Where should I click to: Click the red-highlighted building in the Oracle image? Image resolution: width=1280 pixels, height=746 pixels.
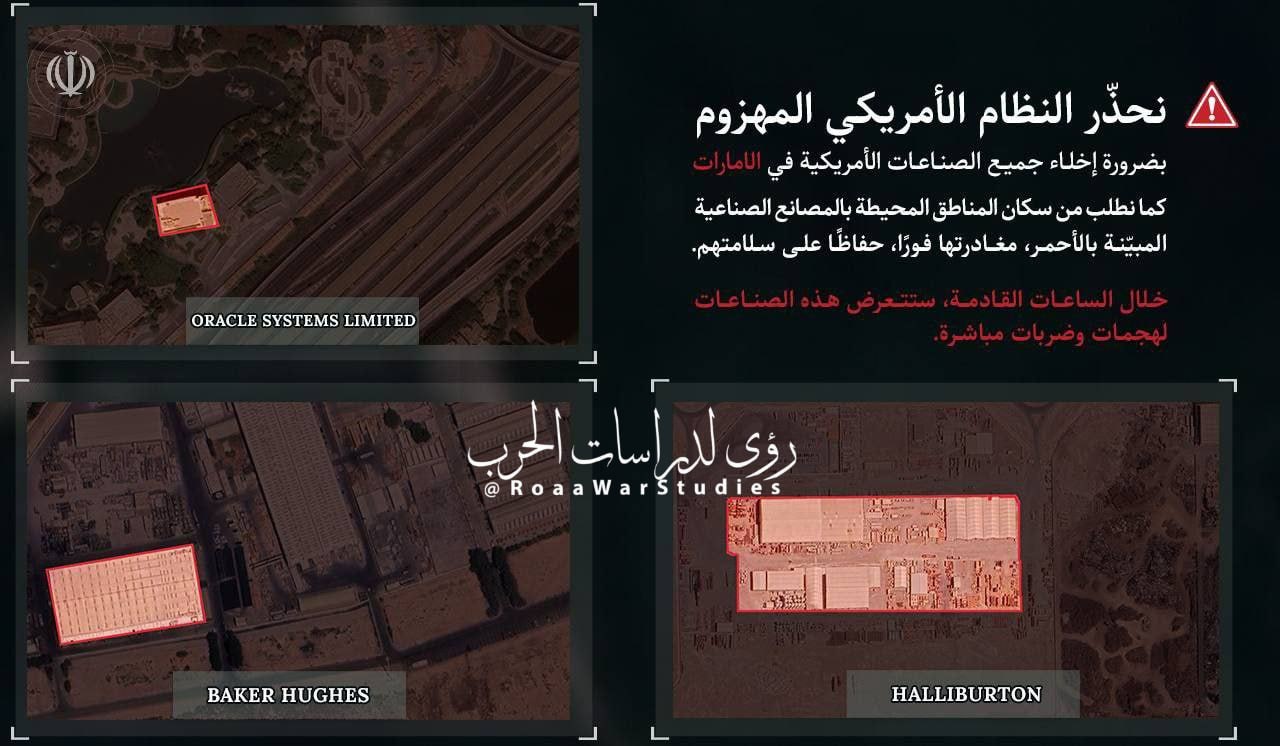click(186, 210)
